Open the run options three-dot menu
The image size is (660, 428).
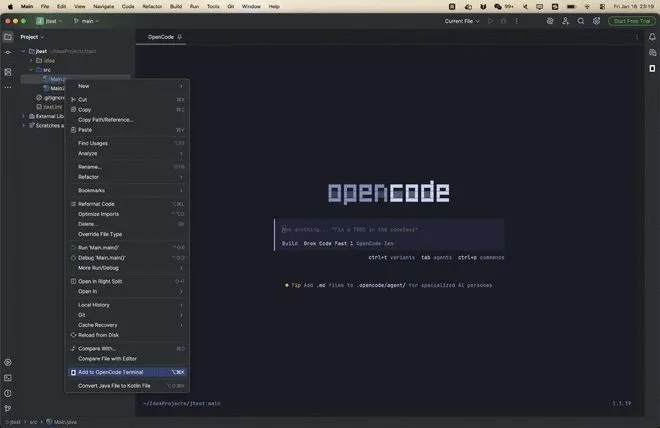[516, 21]
